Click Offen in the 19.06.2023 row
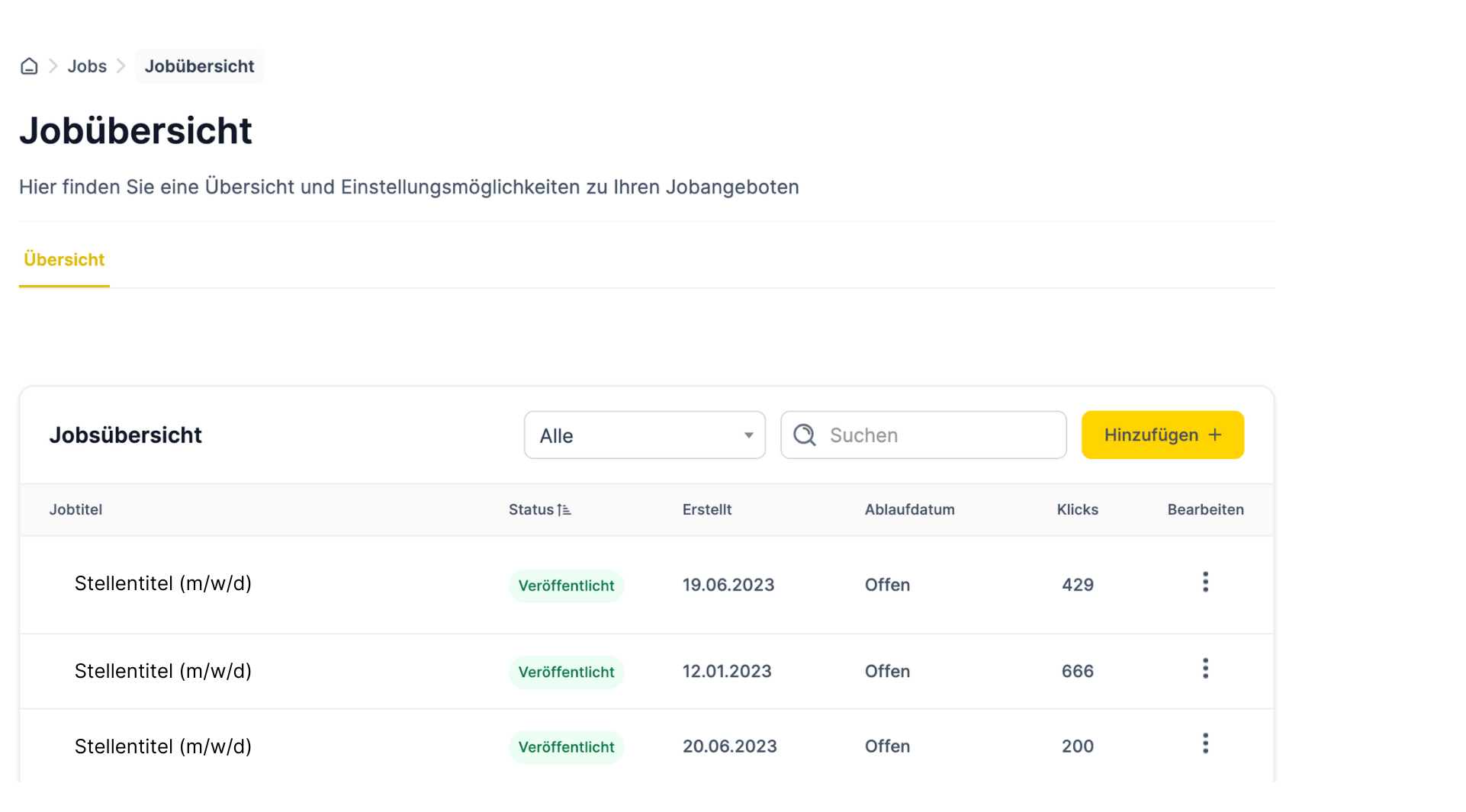 click(x=888, y=585)
